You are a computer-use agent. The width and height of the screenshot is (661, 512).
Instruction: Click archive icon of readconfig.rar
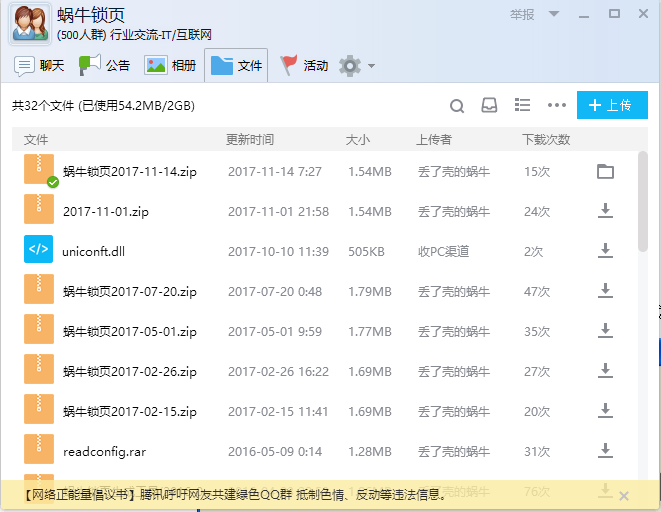click(39, 449)
